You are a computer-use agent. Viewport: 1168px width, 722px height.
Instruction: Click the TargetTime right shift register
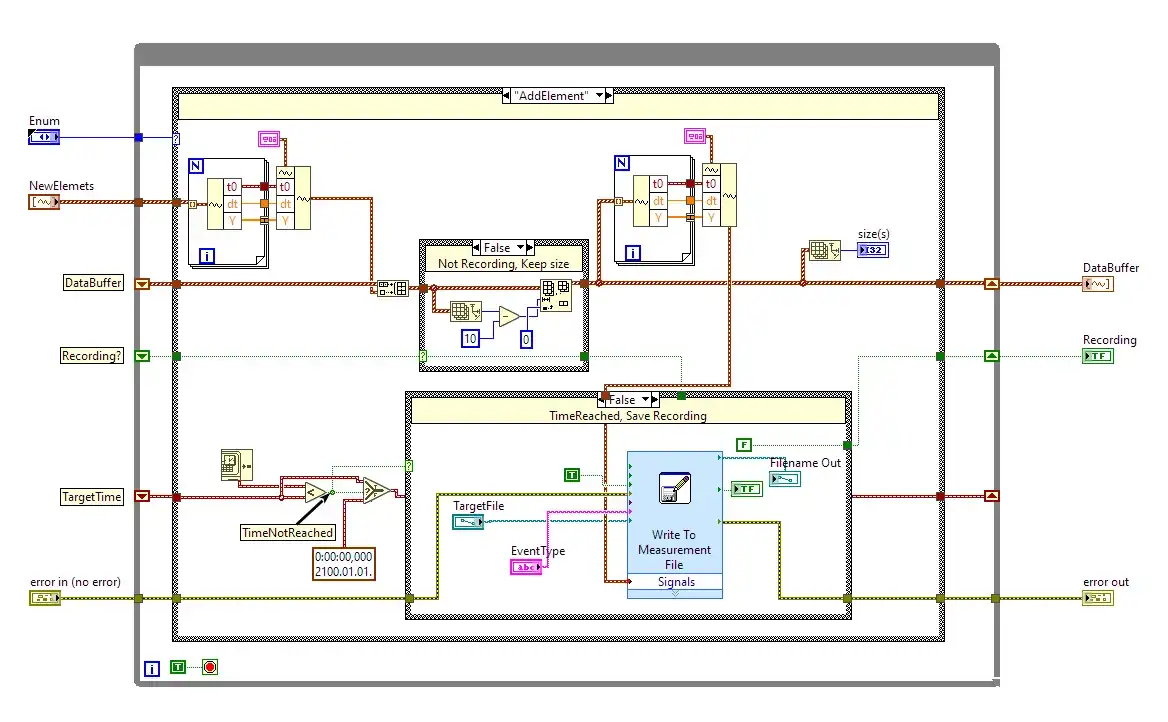991,496
